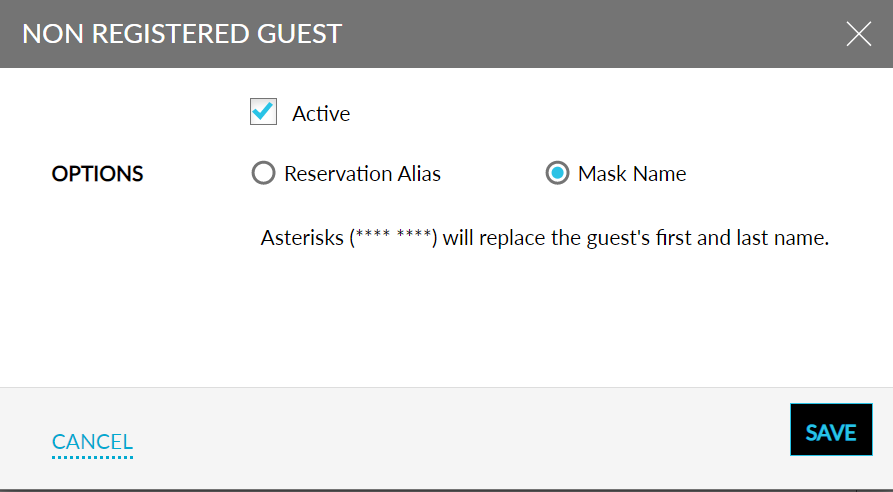Screen dimensions: 893x492
Task: Click the OPTIONS section label
Action: tap(97, 174)
